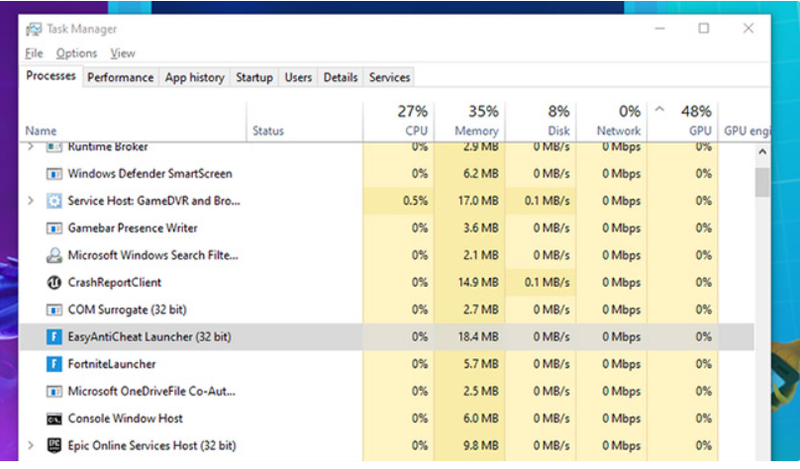Select the Console Window Host icon
Image resolution: width=800 pixels, height=469 pixels.
click(54, 419)
